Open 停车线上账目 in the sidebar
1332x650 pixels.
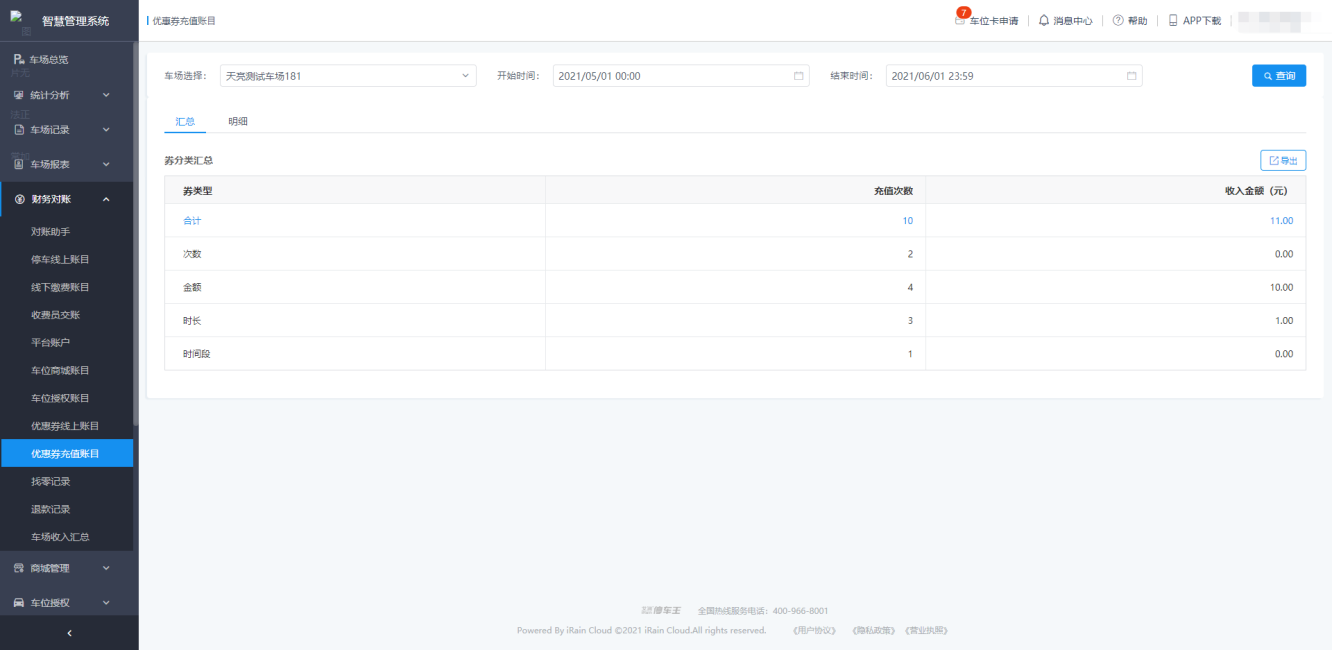[60, 259]
